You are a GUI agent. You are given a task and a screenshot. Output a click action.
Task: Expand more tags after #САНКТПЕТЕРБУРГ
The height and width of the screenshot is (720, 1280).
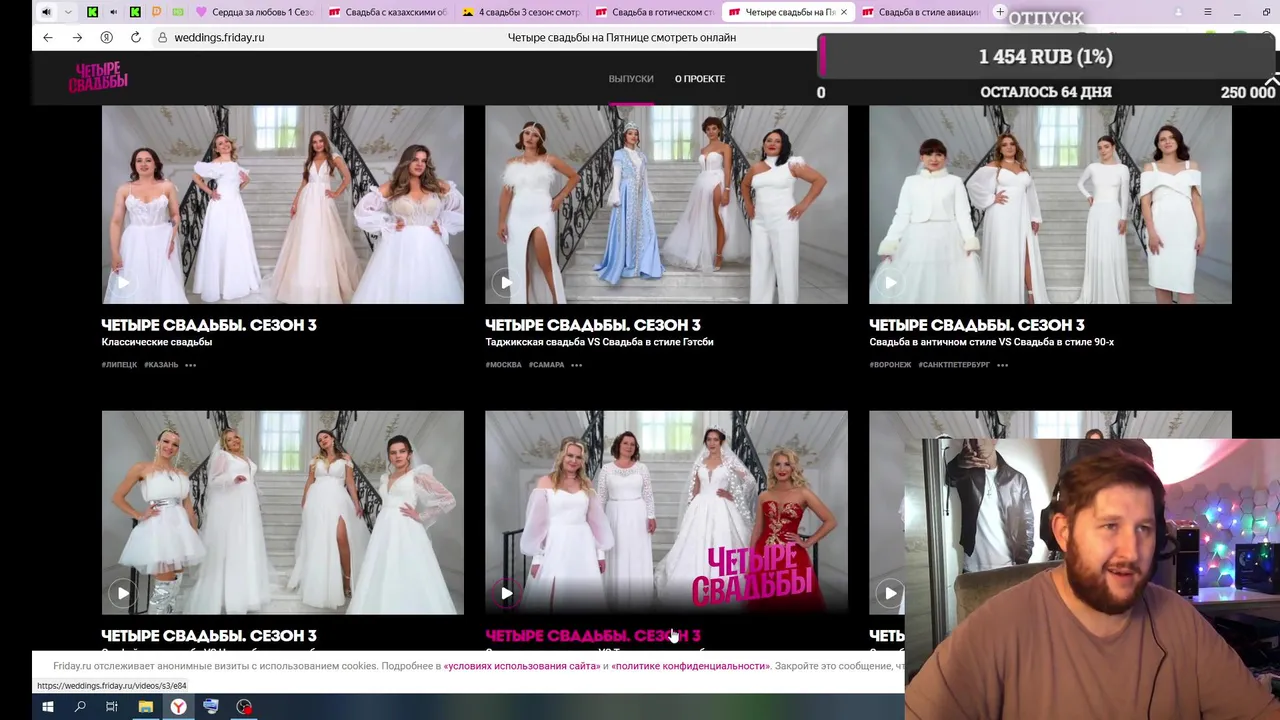[1003, 365]
